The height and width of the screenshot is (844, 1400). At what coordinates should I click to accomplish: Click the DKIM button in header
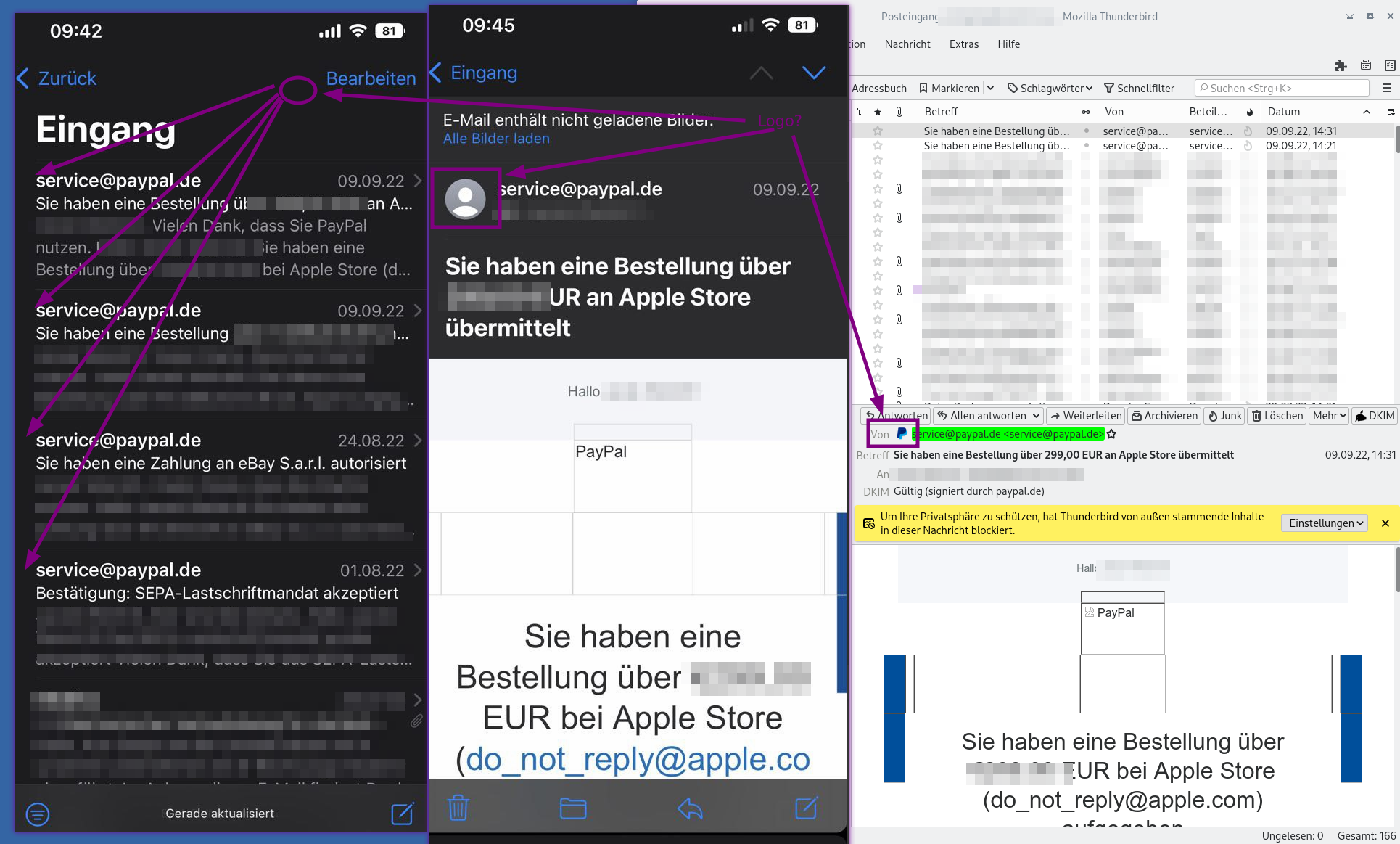point(1375,416)
